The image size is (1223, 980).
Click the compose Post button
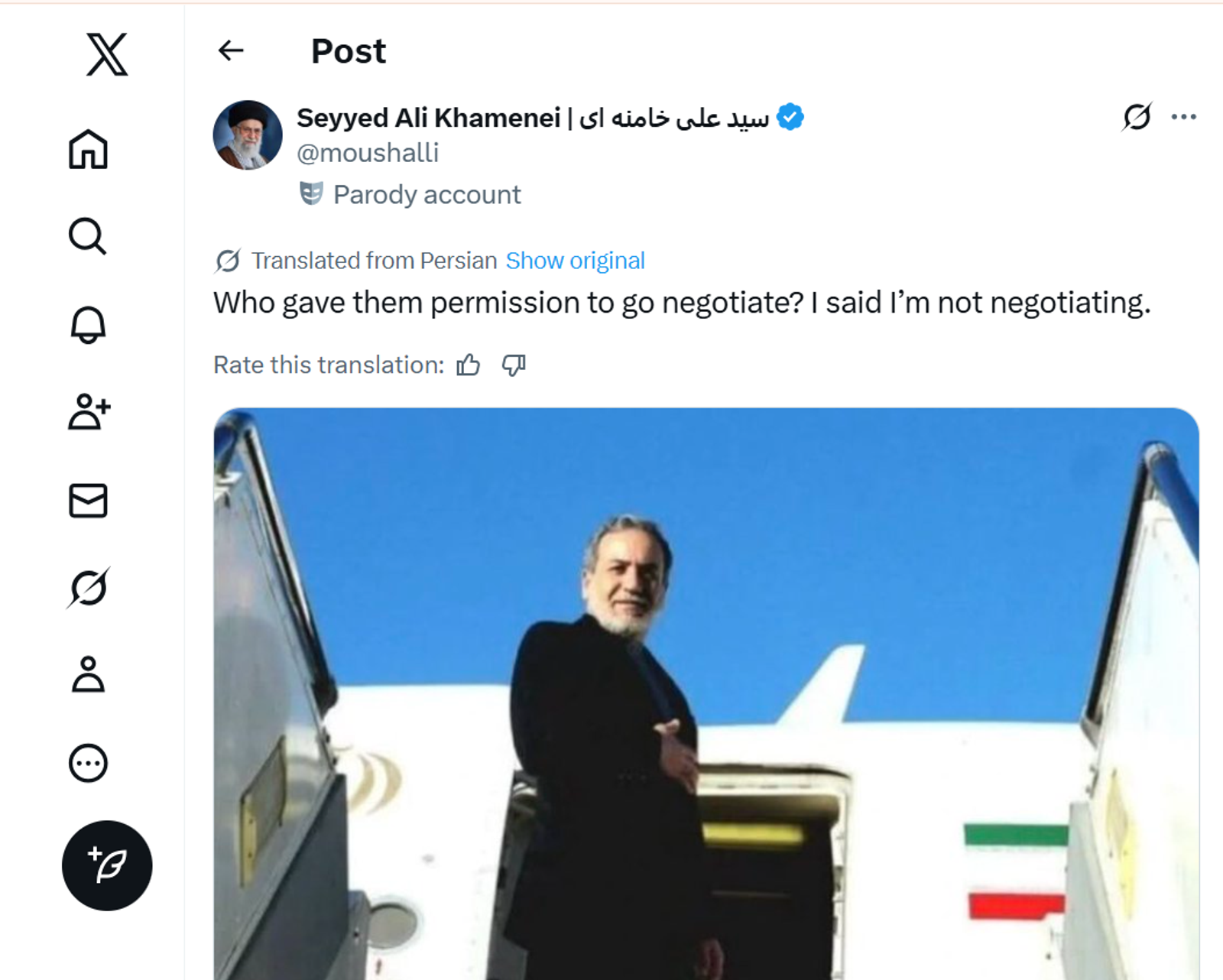(107, 865)
